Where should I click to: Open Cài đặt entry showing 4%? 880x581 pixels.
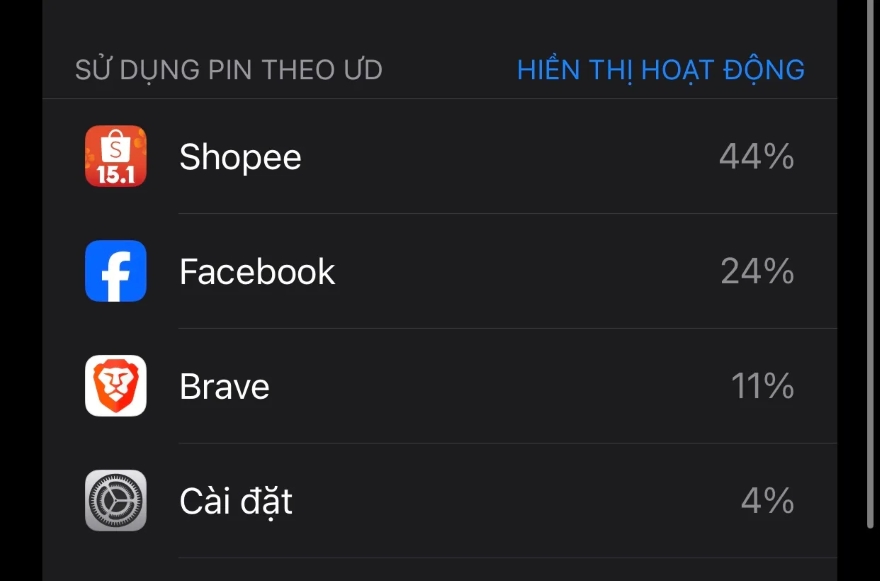click(x=440, y=501)
